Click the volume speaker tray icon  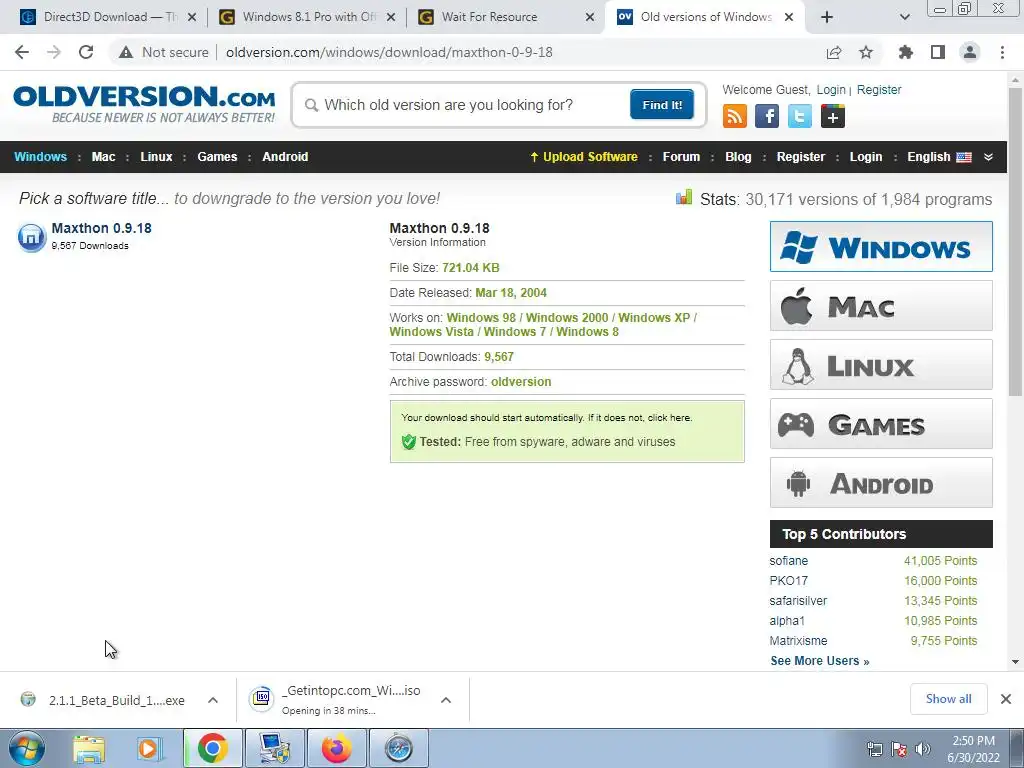[923, 749]
